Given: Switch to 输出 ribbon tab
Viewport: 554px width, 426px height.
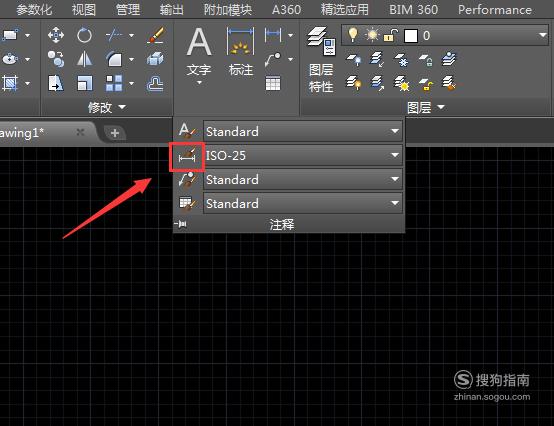Looking at the screenshot, I should (x=171, y=10).
